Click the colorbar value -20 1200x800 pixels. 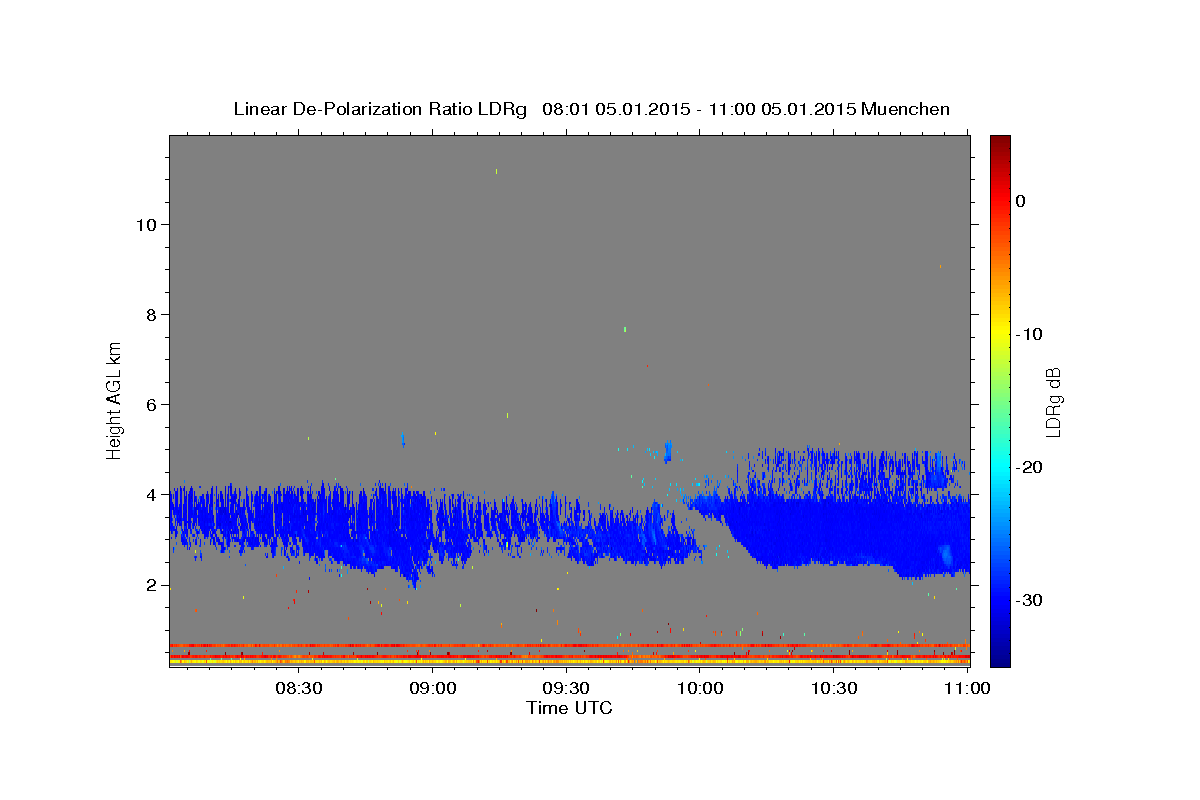pos(1030,467)
